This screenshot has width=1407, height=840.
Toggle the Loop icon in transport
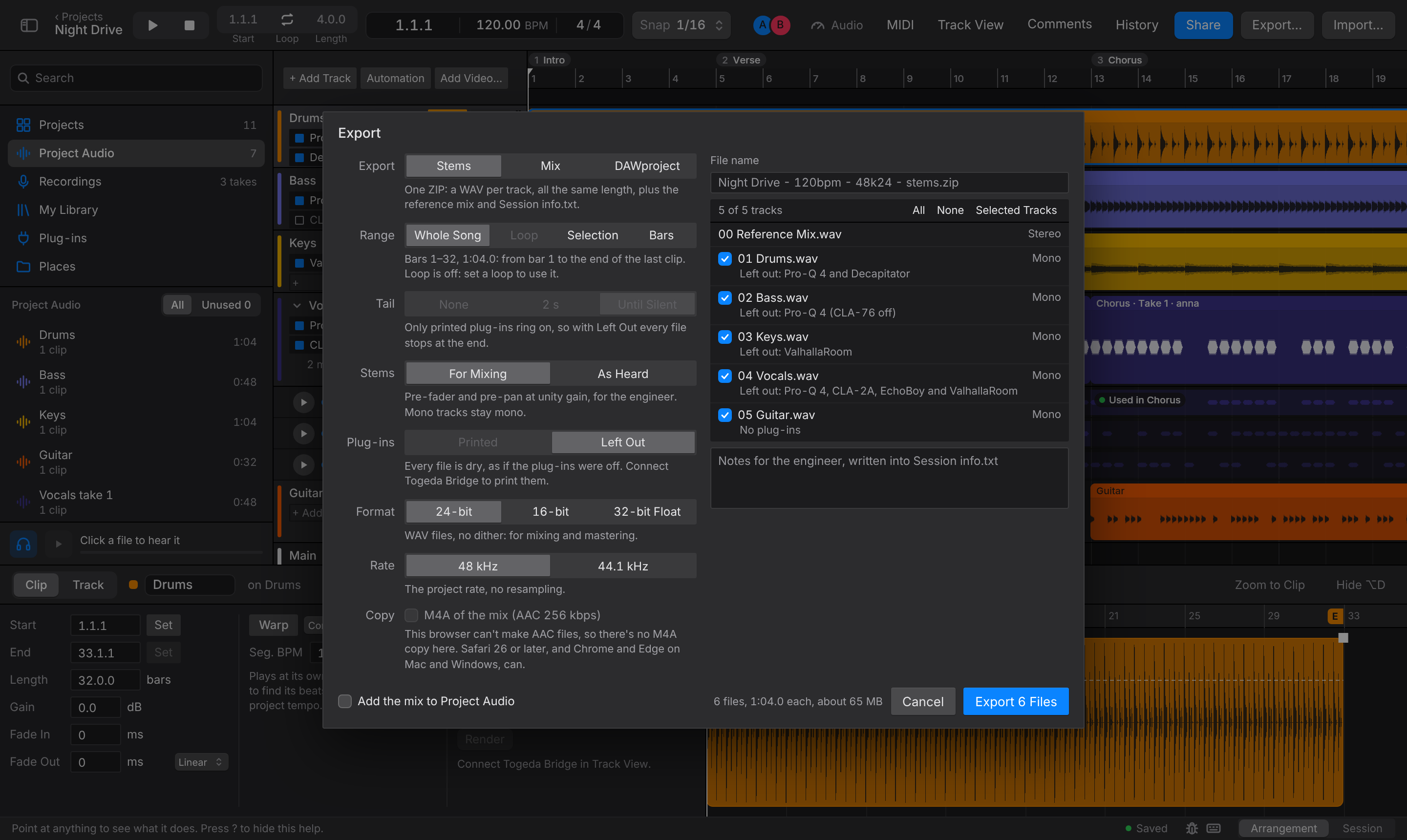click(x=287, y=20)
